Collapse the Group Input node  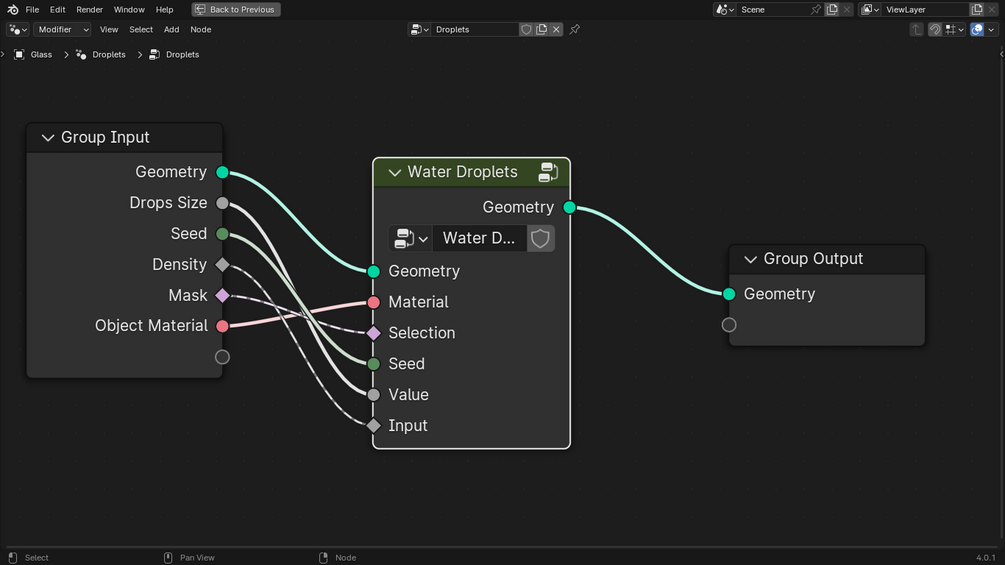point(47,138)
